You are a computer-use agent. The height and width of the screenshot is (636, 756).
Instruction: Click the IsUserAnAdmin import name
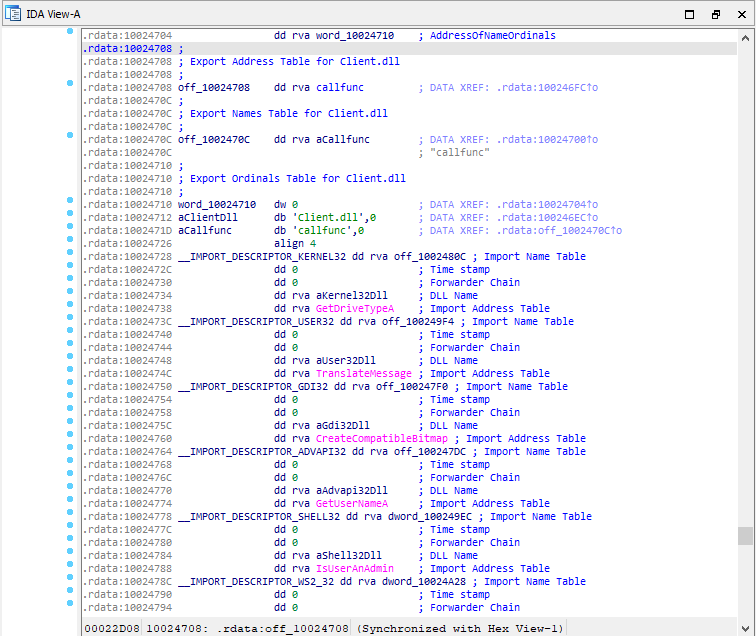355,569
